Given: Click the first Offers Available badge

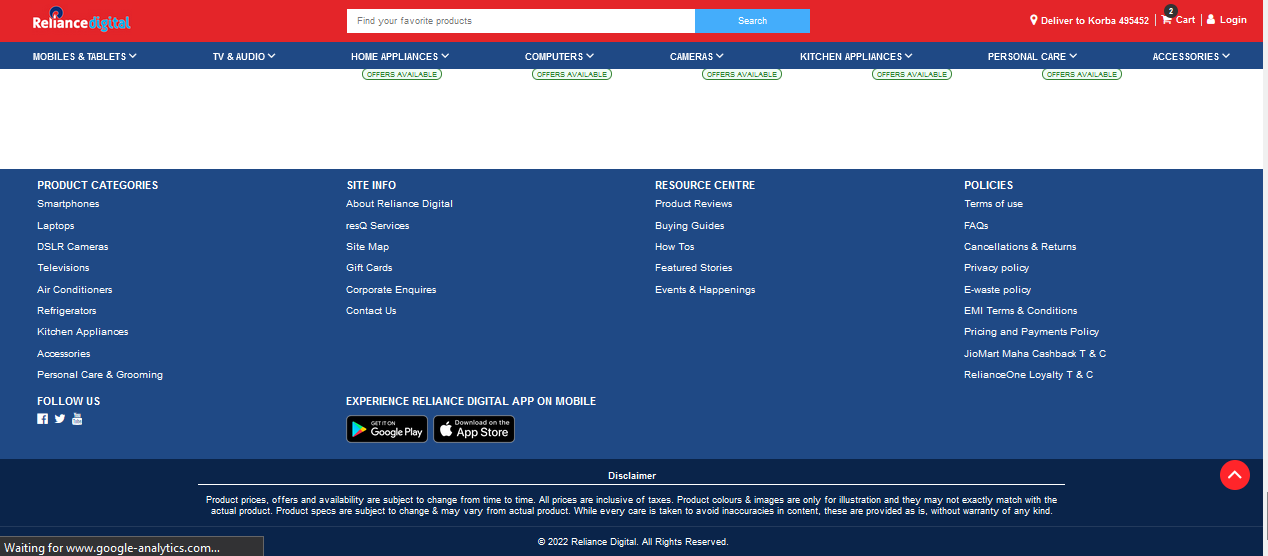Looking at the screenshot, I should tap(402, 74).
